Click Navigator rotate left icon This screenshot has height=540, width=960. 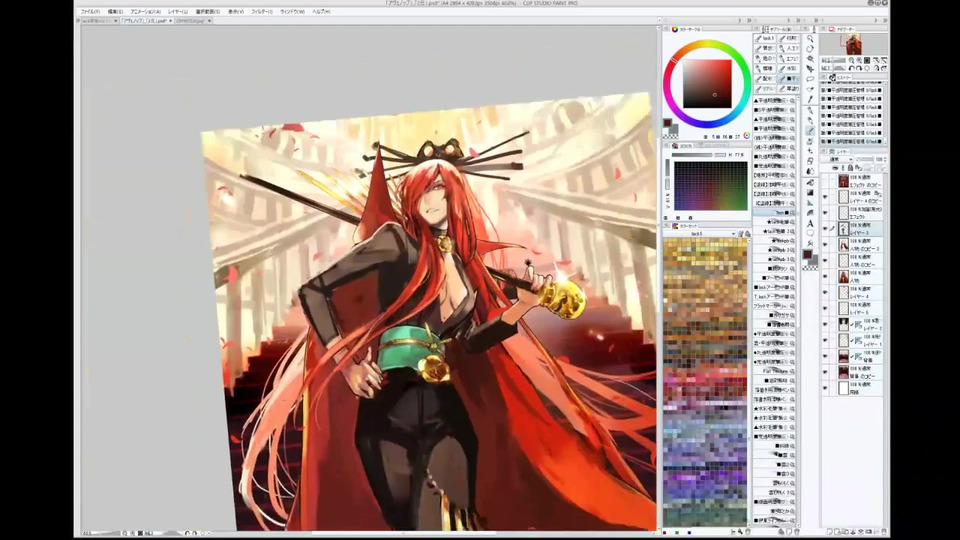coord(852,68)
